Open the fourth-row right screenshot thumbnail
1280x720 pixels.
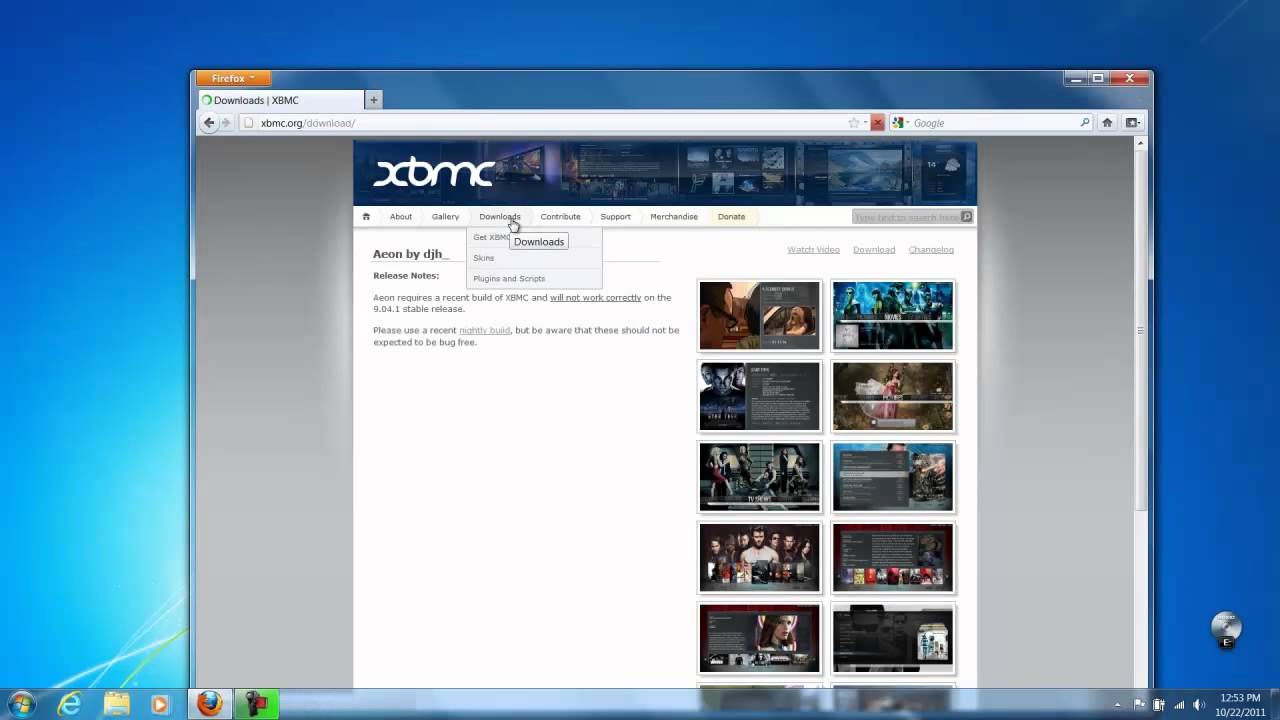pyautogui.click(x=893, y=558)
